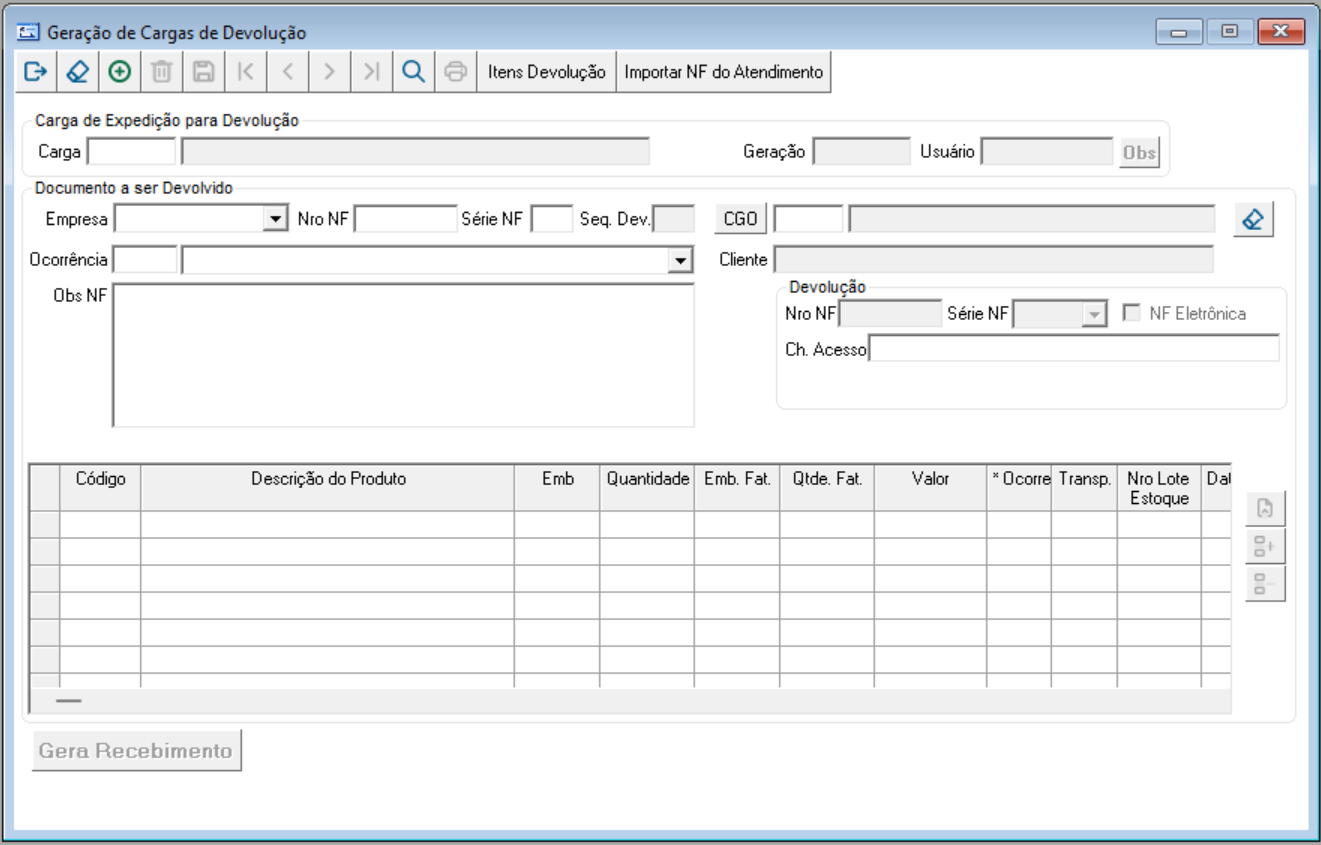Go to the first record with the toolbar arrow
1321x845 pixels.
click(x=246, y=72)
